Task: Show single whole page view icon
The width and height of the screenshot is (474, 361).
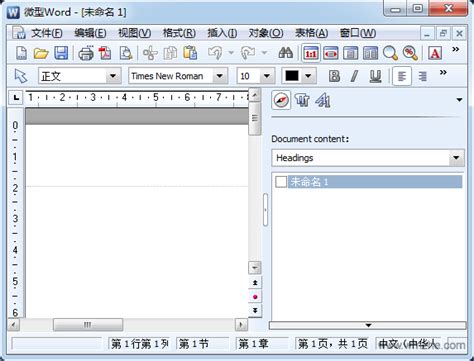Action: click(x=350, y=53)
